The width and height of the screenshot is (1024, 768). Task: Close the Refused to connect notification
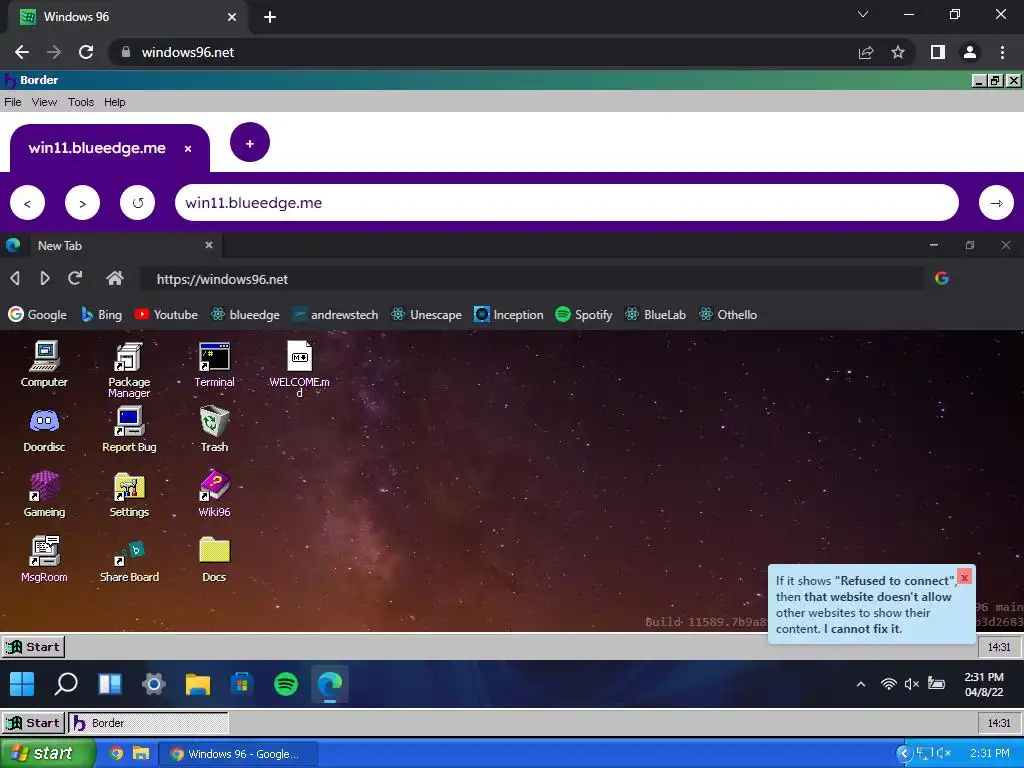(964, 577)
